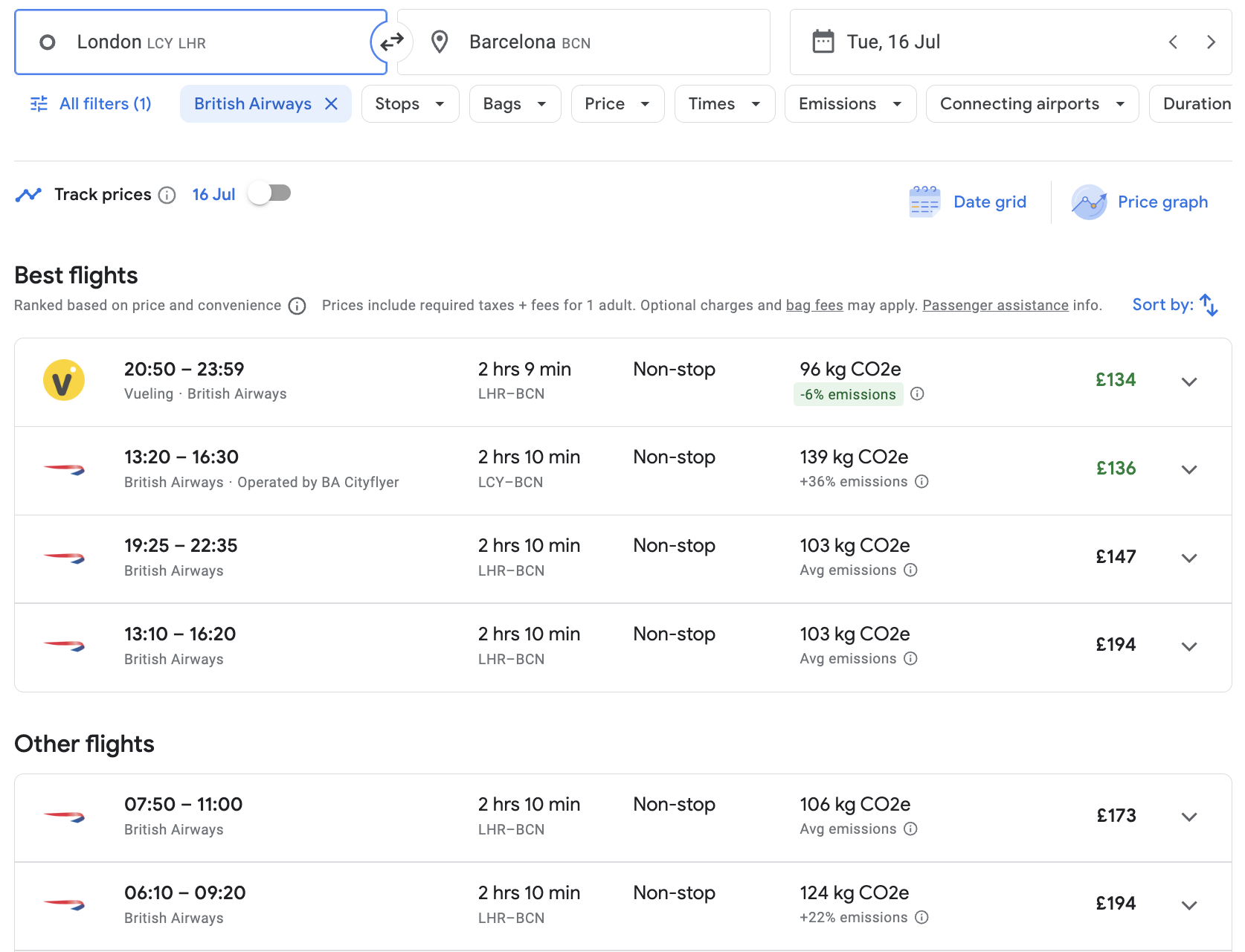Click the calendar icon in date field

click(823, 42)
